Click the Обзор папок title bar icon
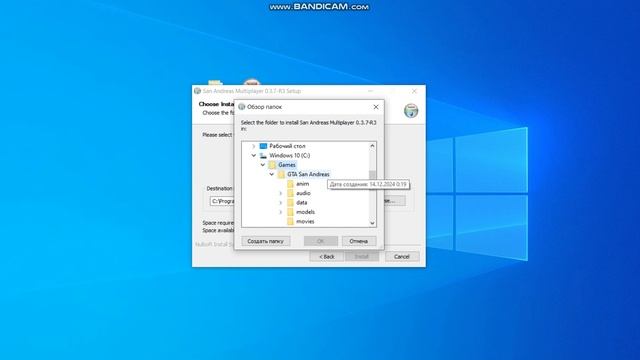The image size is (640, 360). [x=242, y=107]
